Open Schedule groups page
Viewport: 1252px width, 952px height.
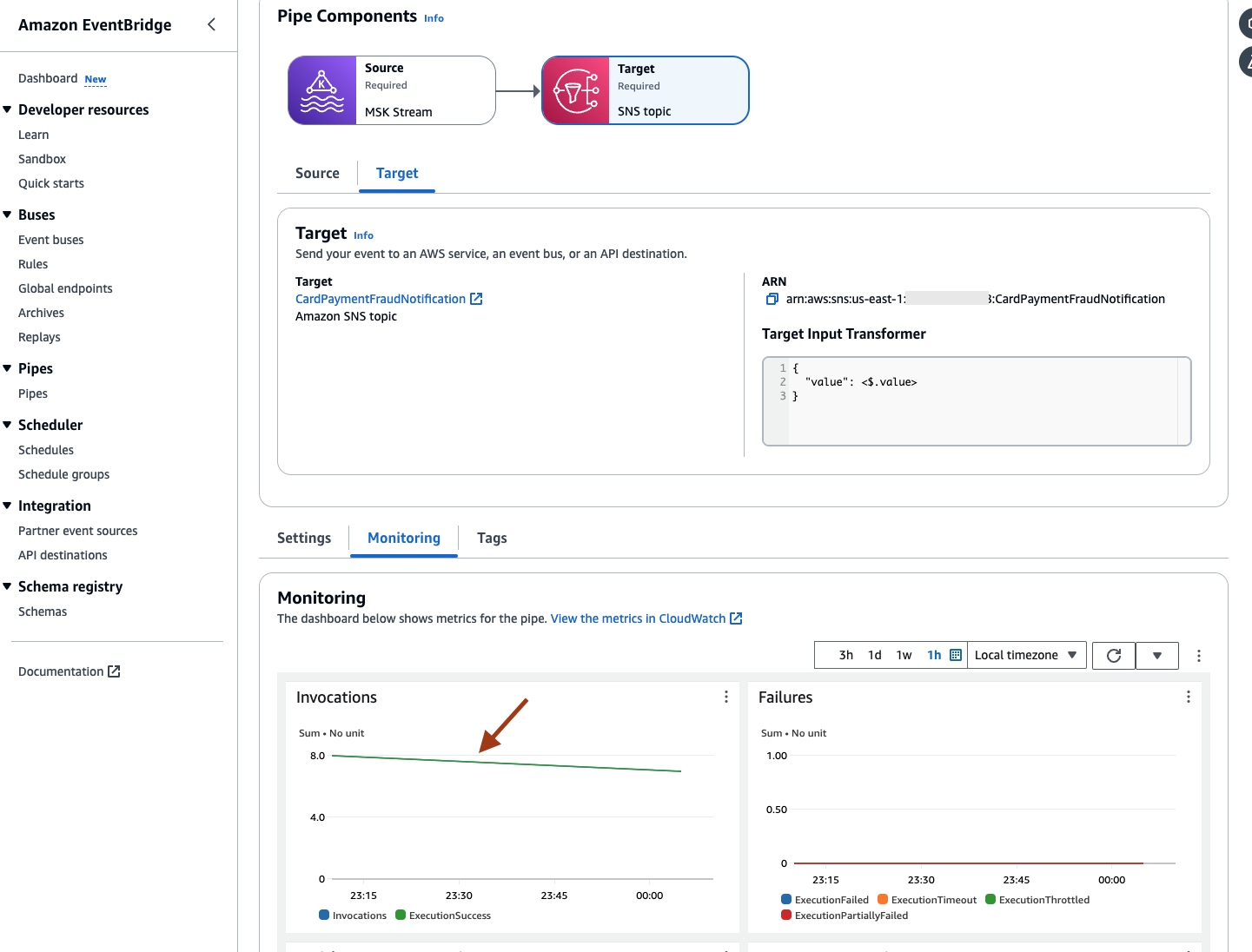pos(64,474)
